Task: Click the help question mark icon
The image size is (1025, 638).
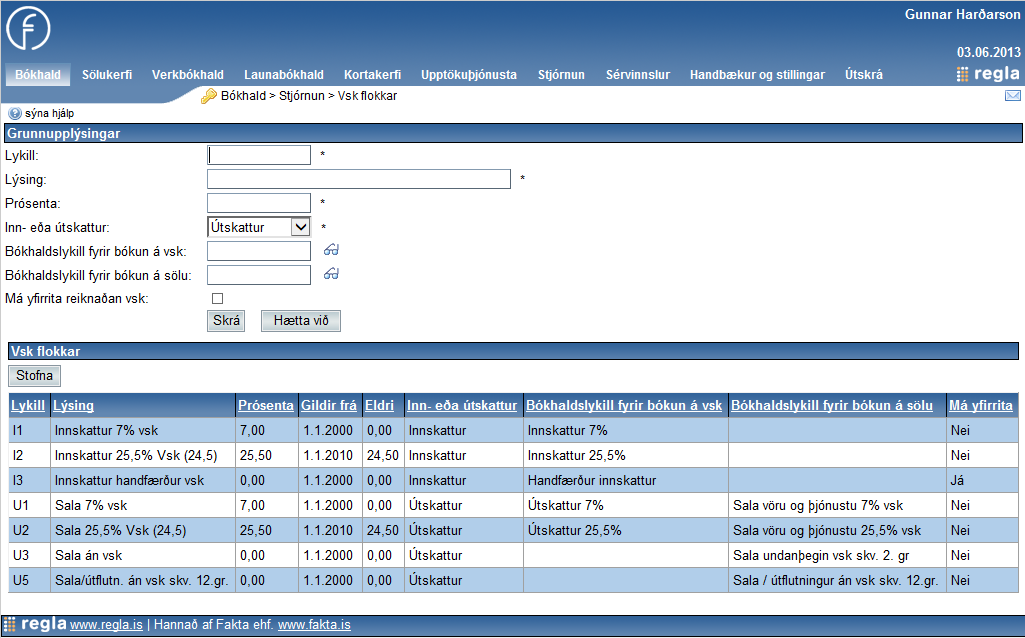Action: [15, 113]
